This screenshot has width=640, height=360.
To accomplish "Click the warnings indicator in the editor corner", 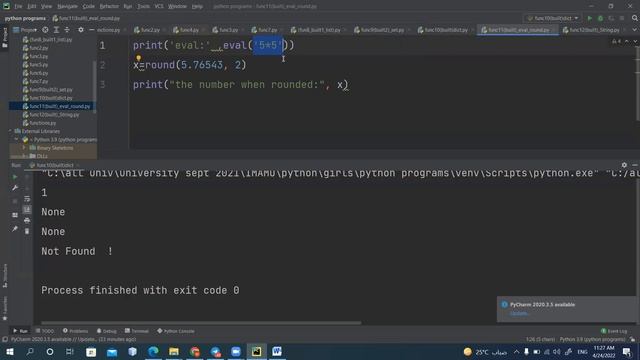I will click(616, 41).
